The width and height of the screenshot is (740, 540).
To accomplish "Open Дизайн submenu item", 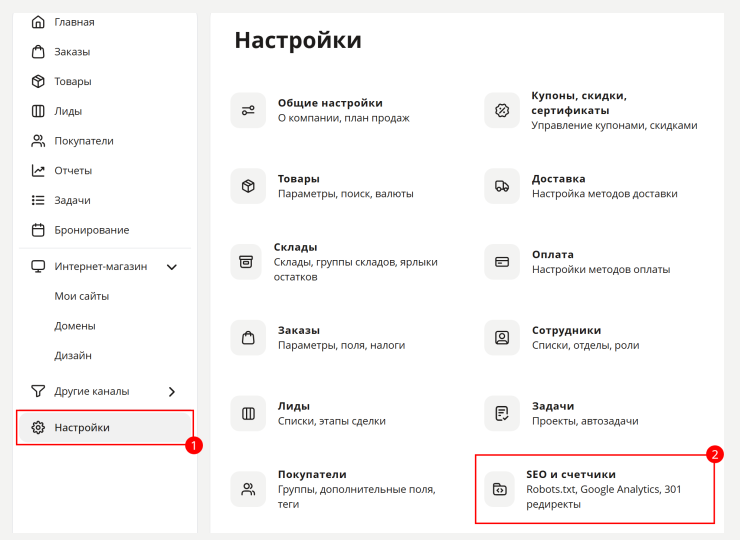I will [73, 355].
